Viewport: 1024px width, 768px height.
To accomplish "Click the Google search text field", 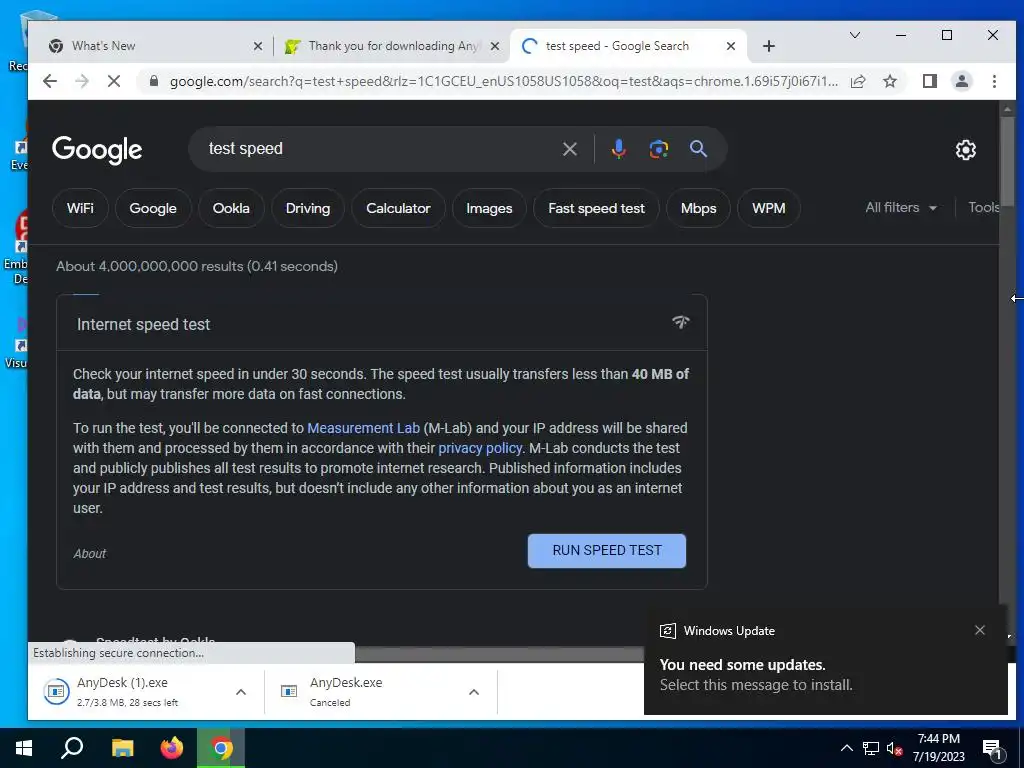I will tap(379, 149).
